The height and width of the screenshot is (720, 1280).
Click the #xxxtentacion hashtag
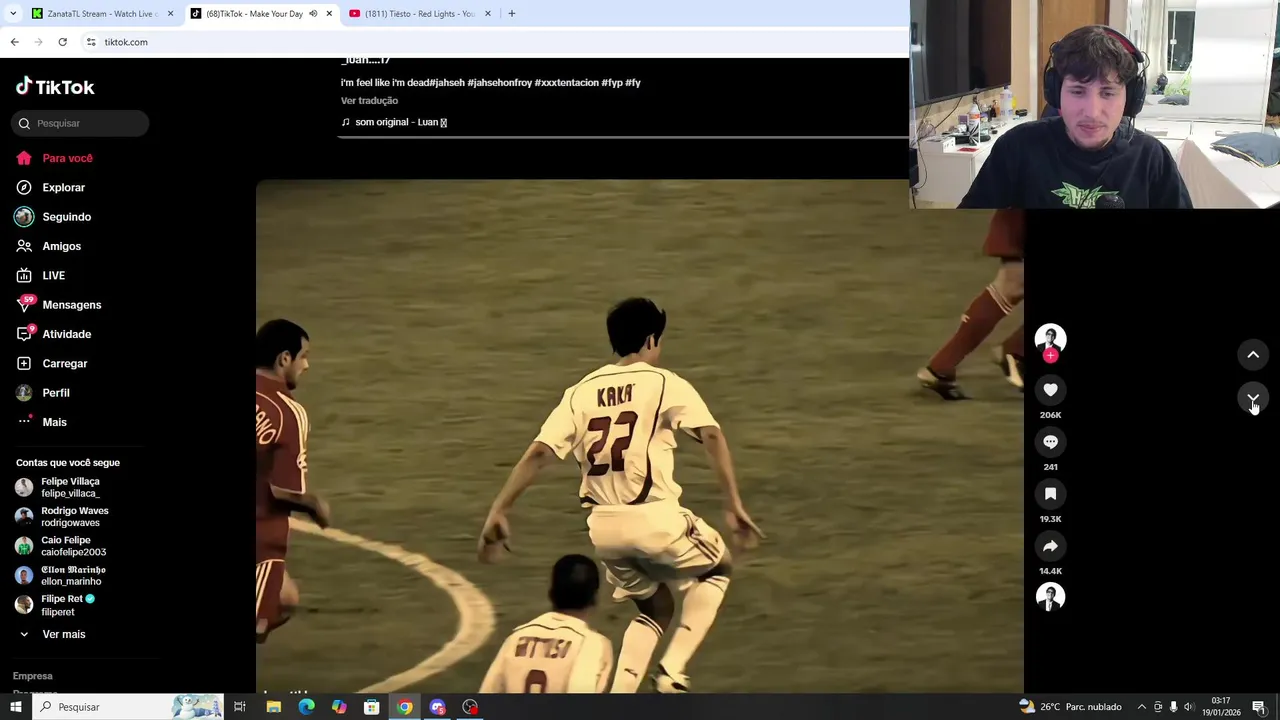pyautogui.click(x=566, y=83)
